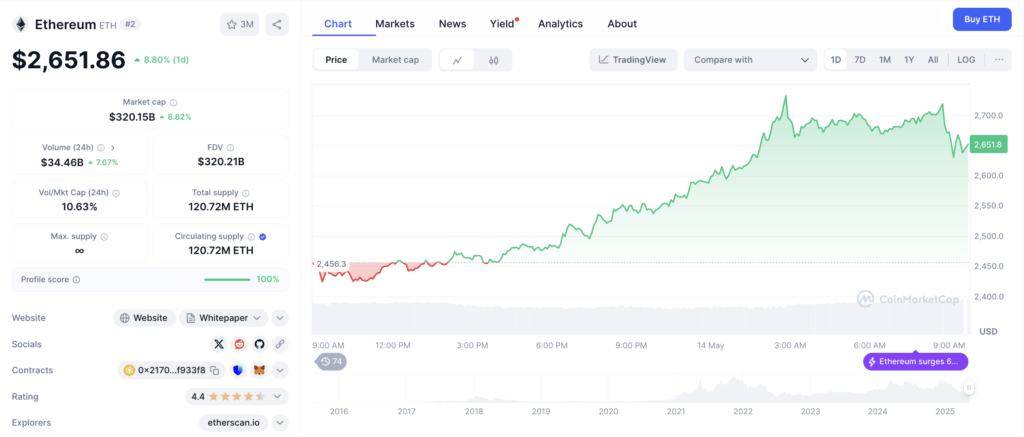Select Market cap chart mode
The width and height of the screenshot is (1024, 437).
(396, 60)
